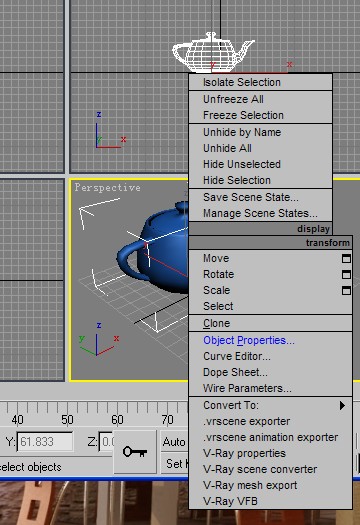
Task: Toggle Auto Key mode
Action: point(174,442)
